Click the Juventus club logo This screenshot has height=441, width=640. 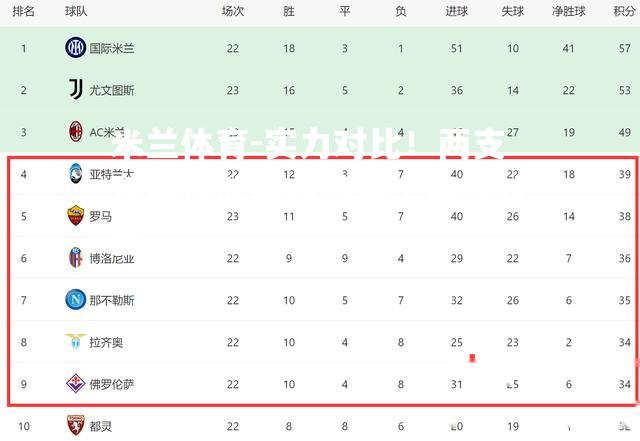(x=76, y=89)
